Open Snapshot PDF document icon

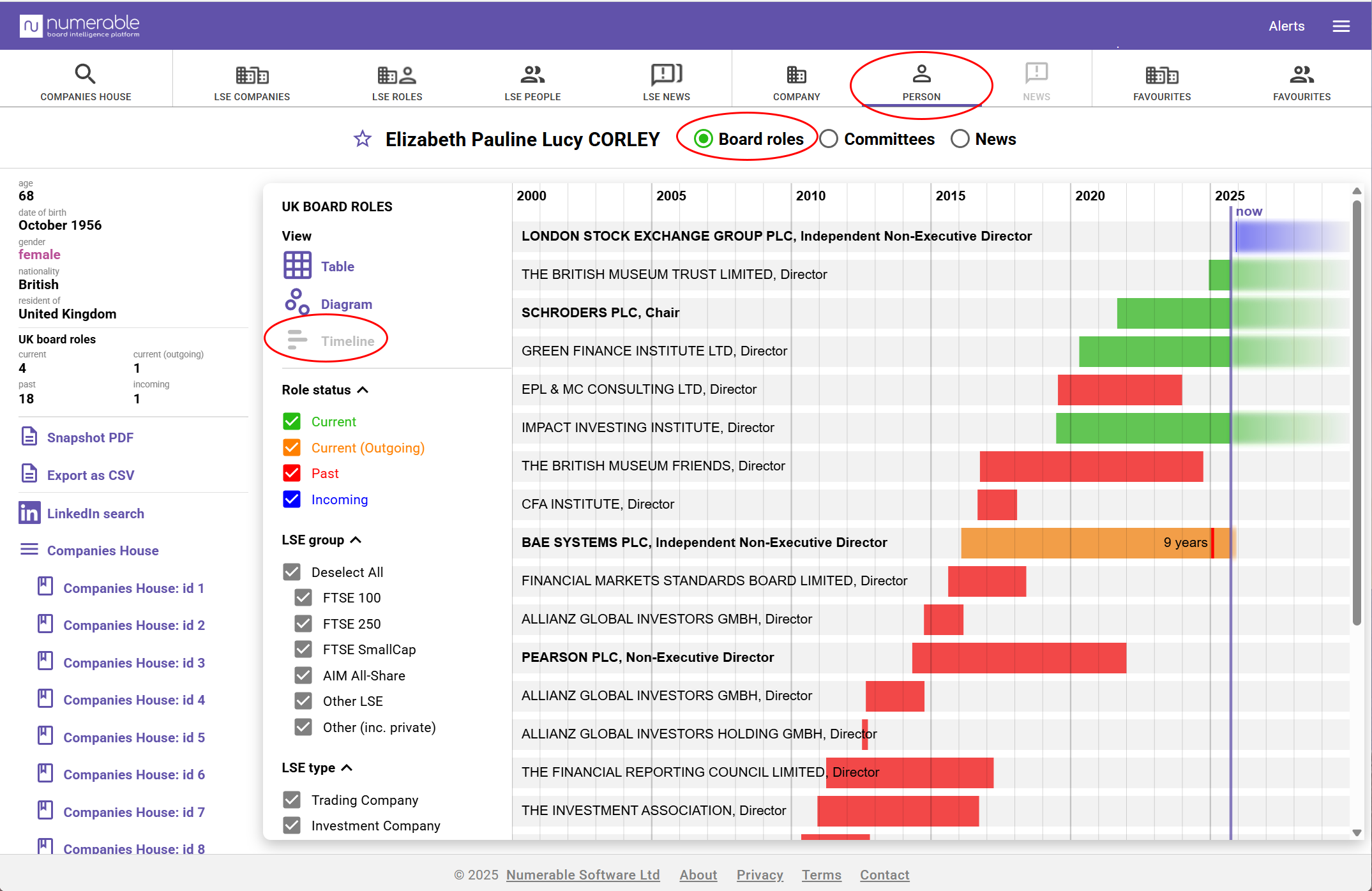pos(29,437)
